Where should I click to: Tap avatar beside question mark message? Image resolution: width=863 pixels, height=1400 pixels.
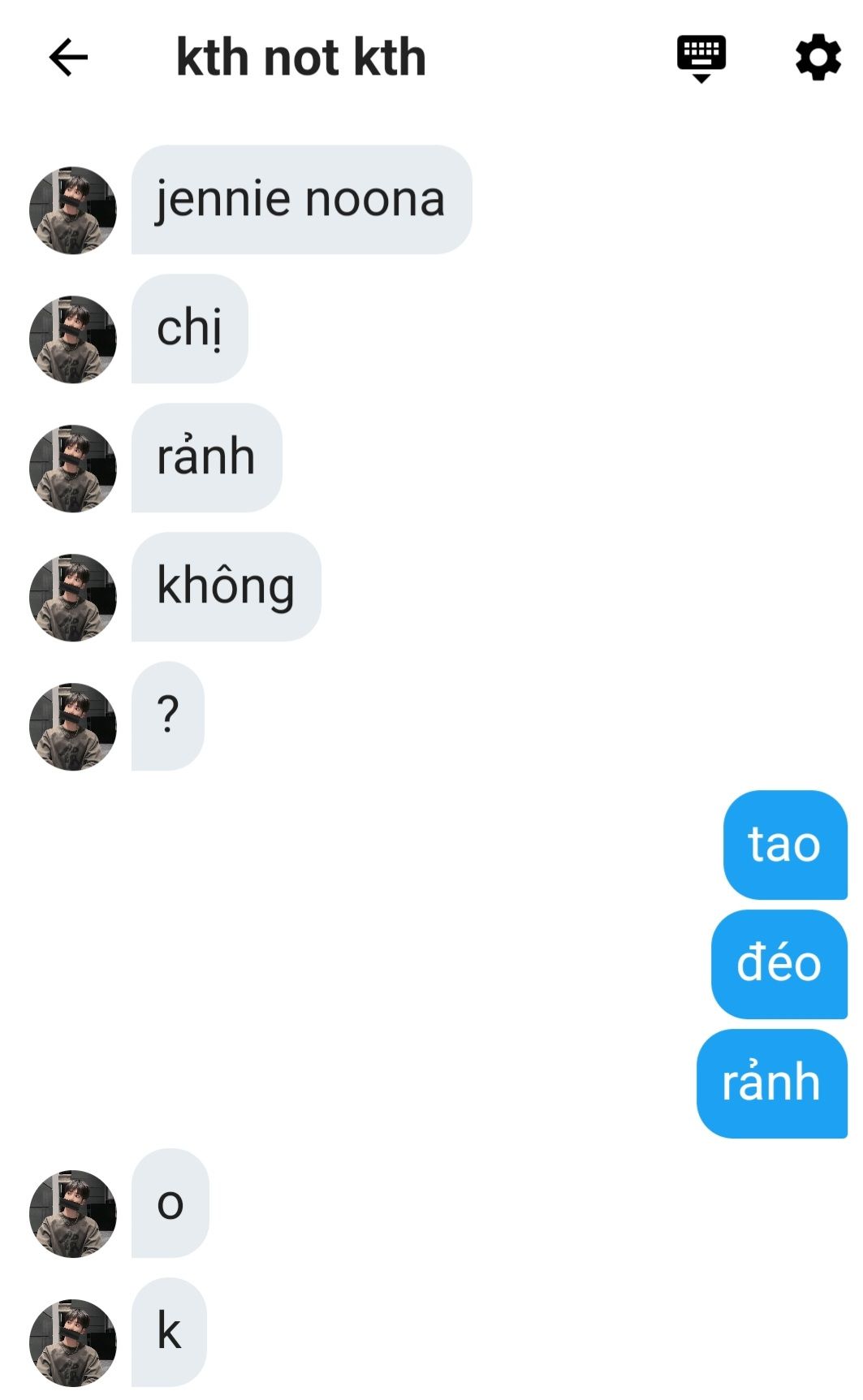[x=73, y=727]
